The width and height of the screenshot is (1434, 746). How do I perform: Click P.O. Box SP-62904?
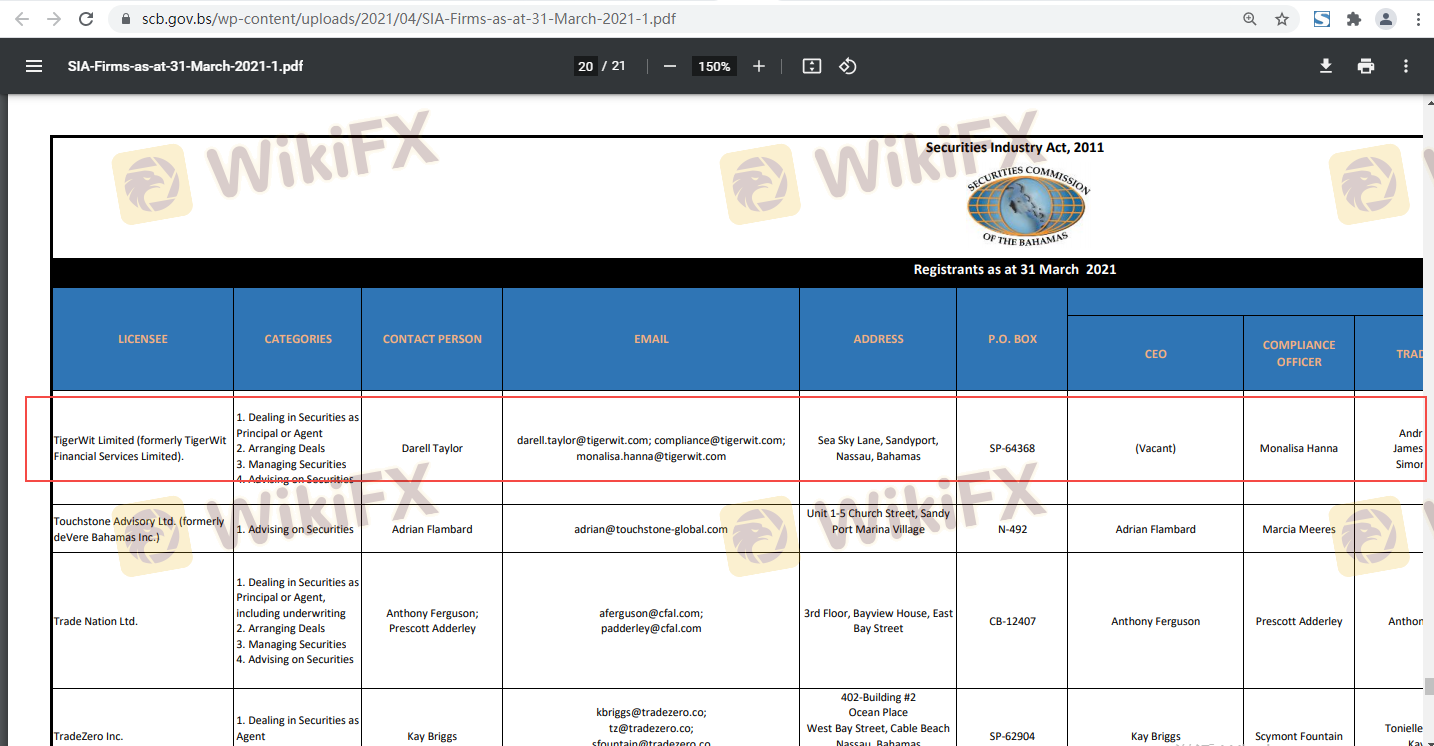(x=1012, y=736)
